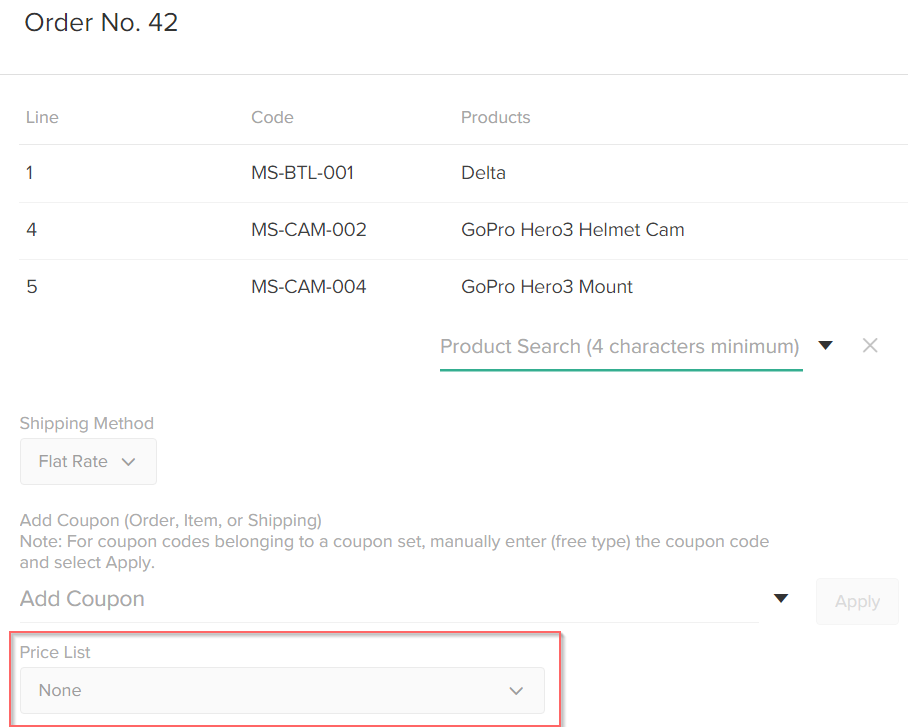Click the dropdown arrow beside Product Search
The height and width of the screenshot is (727, 908).
coord(826,344)
